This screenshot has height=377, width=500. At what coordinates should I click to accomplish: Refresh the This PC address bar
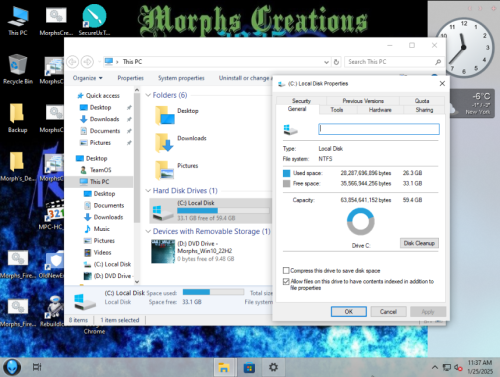336,62
